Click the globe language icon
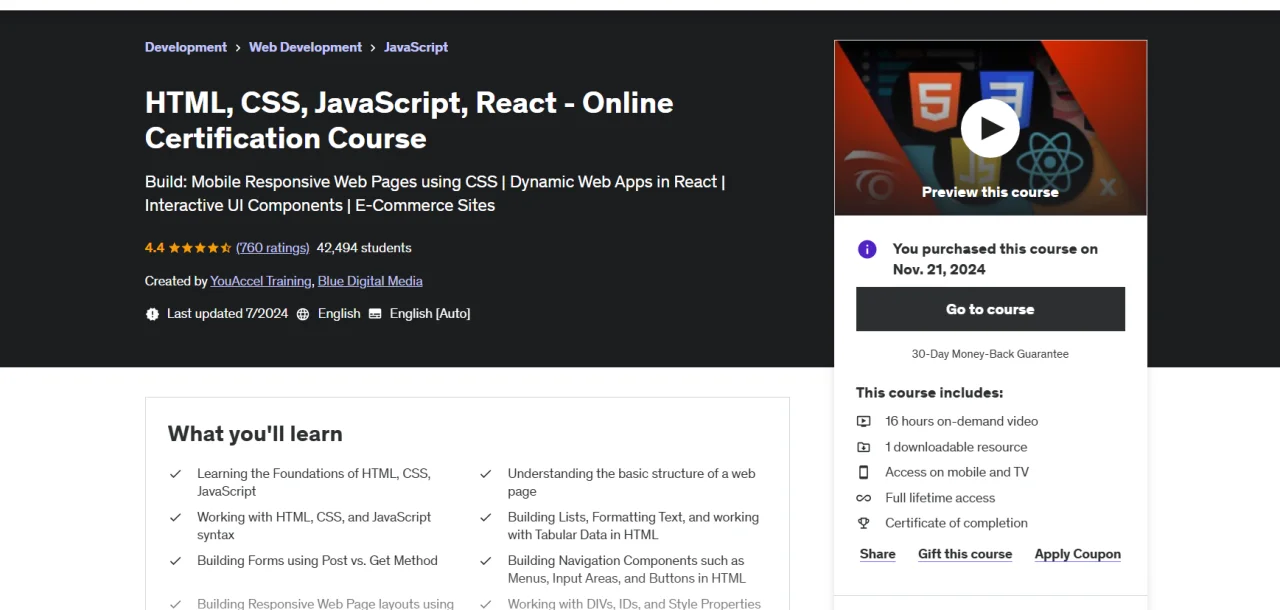Image resolution: width=1280 pixels, height=610 pixels. point(303,314)
